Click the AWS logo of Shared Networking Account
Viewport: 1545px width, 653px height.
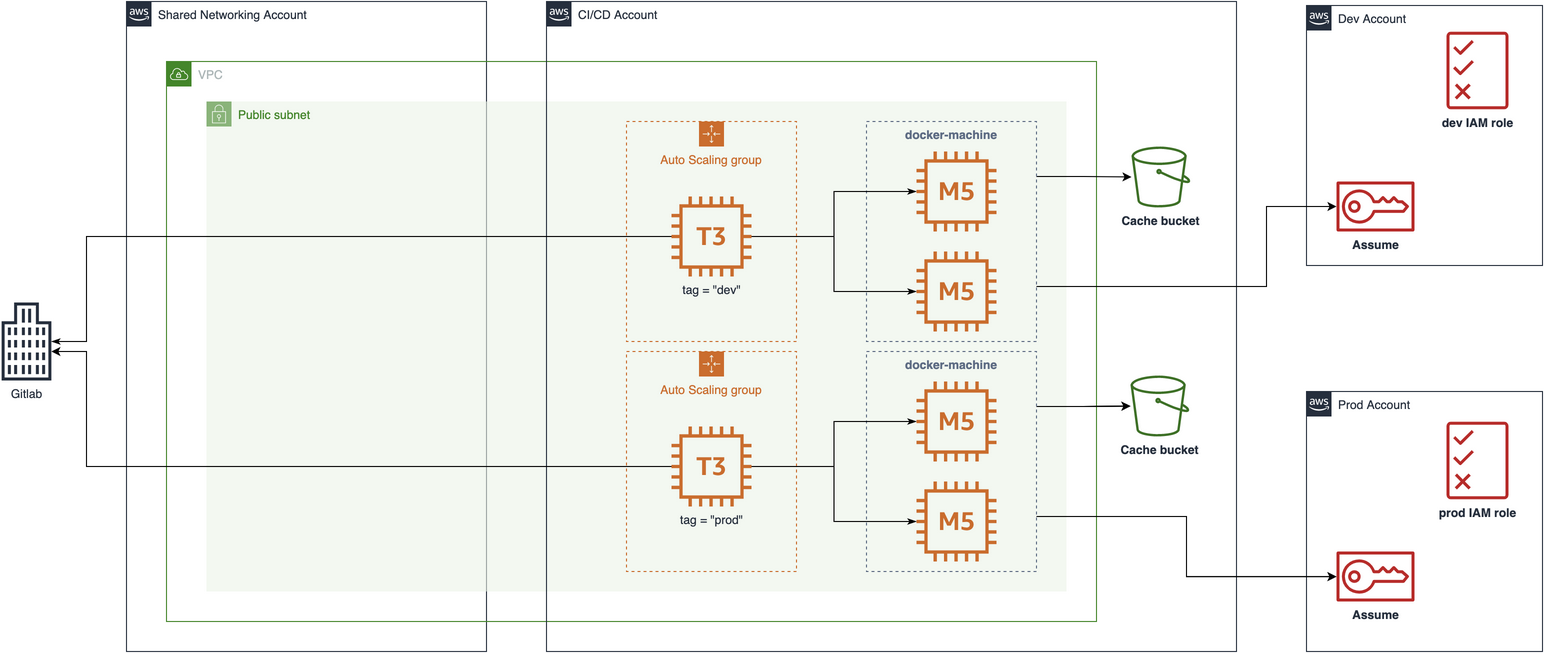click(x=139, y=14)
